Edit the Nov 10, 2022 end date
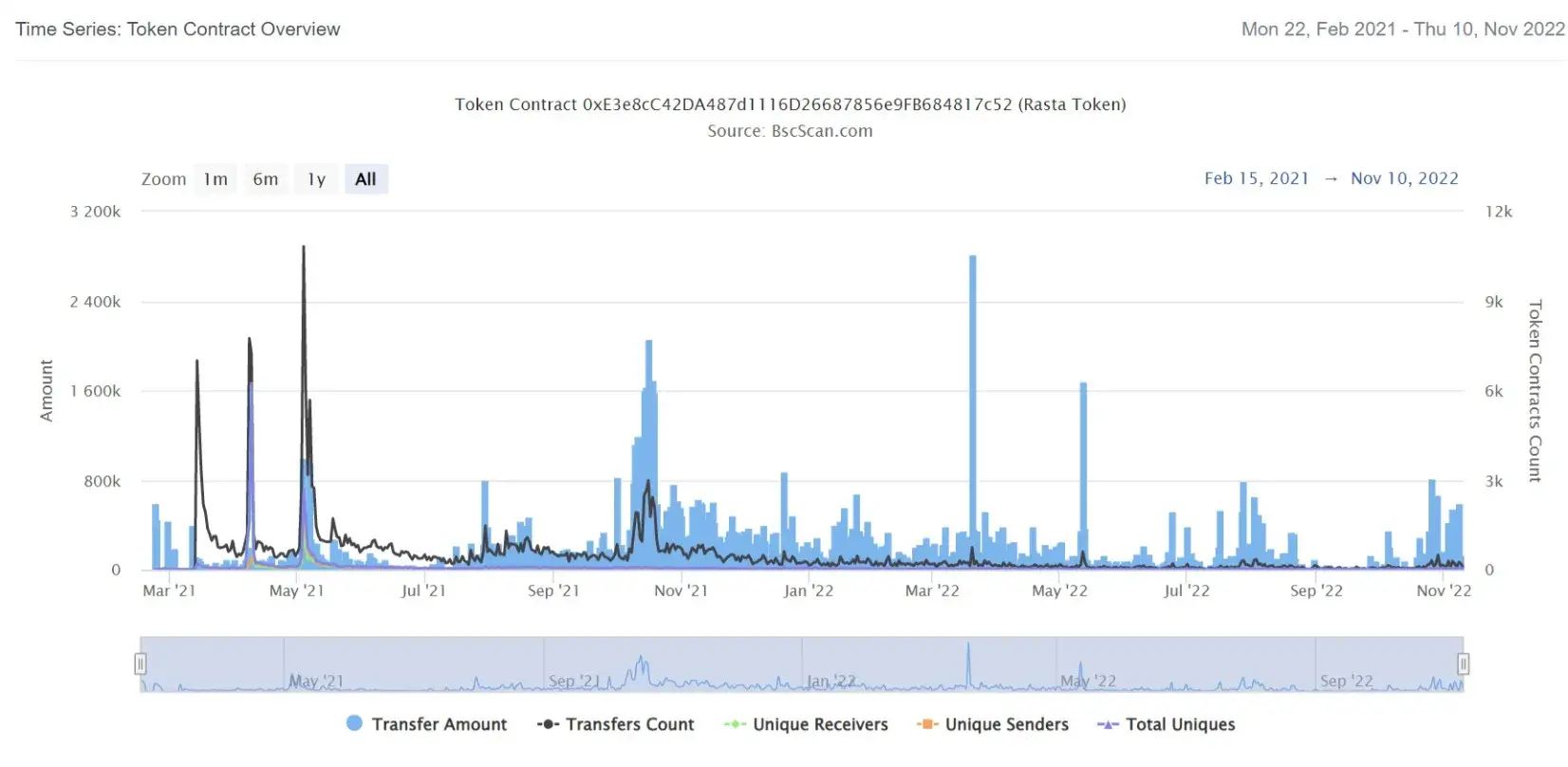The height and width of the screenshot is (767, 1568). point(1405,178)
